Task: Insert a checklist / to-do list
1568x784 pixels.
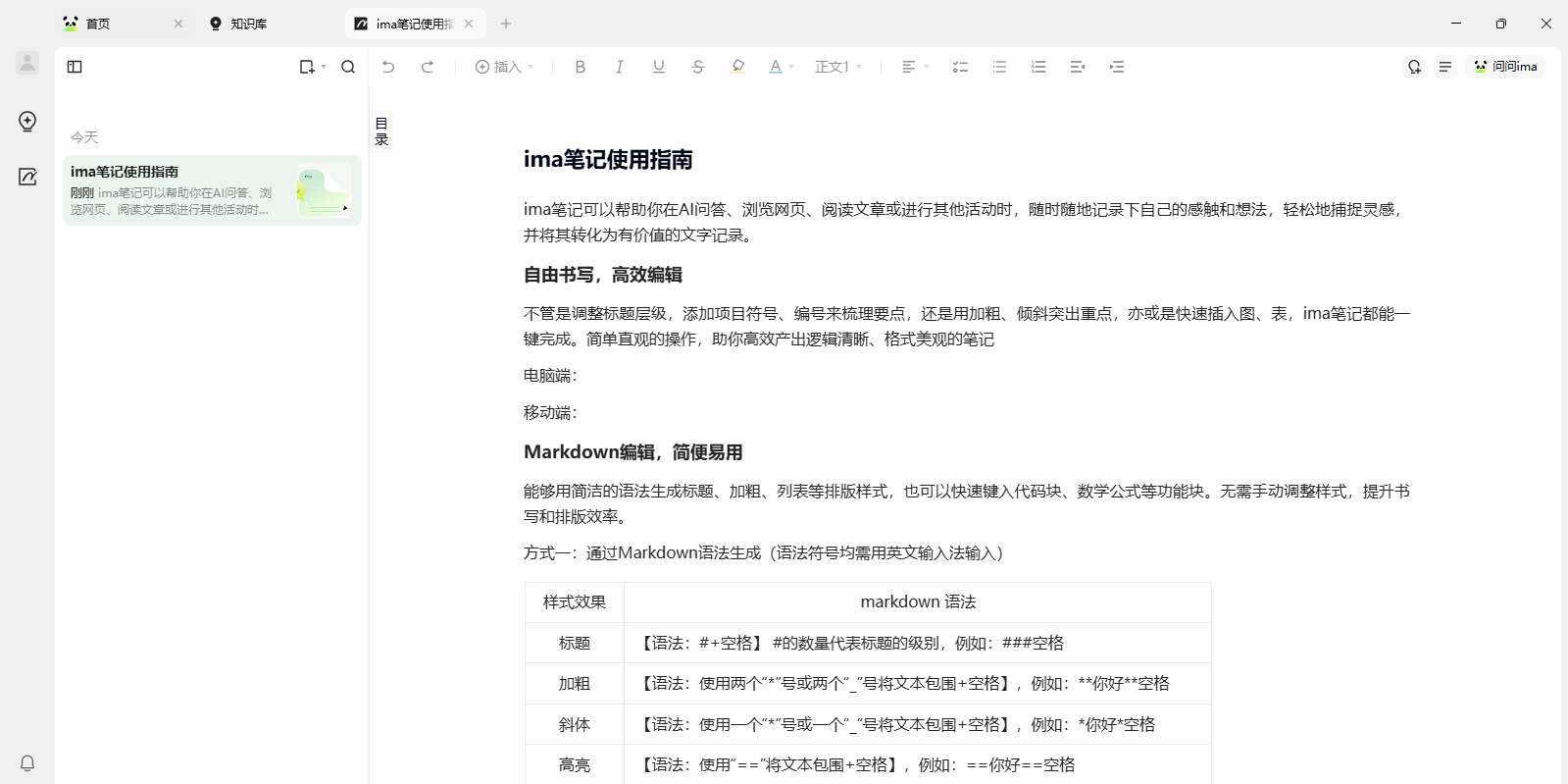Action: (x=960, y=67)
